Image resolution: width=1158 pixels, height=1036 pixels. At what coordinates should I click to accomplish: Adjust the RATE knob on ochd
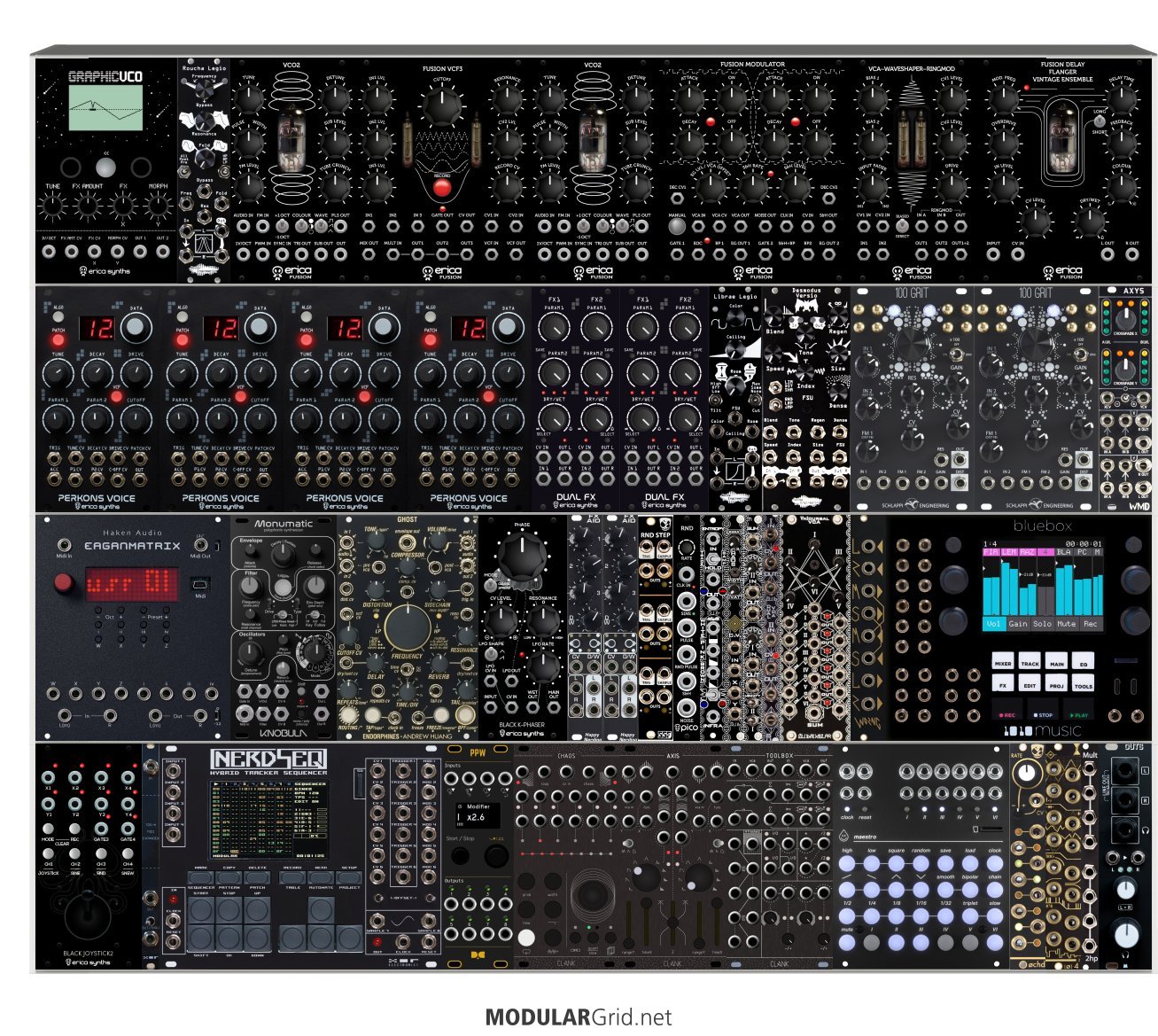[1027, 772]
